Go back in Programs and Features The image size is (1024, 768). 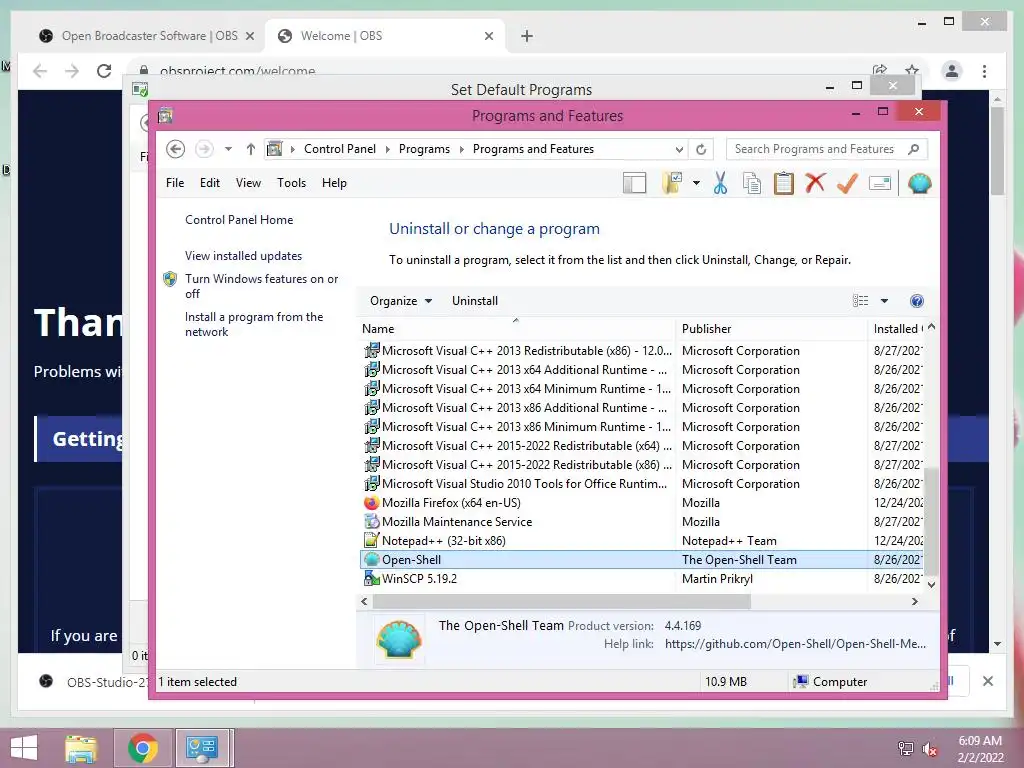click(175, 149)
